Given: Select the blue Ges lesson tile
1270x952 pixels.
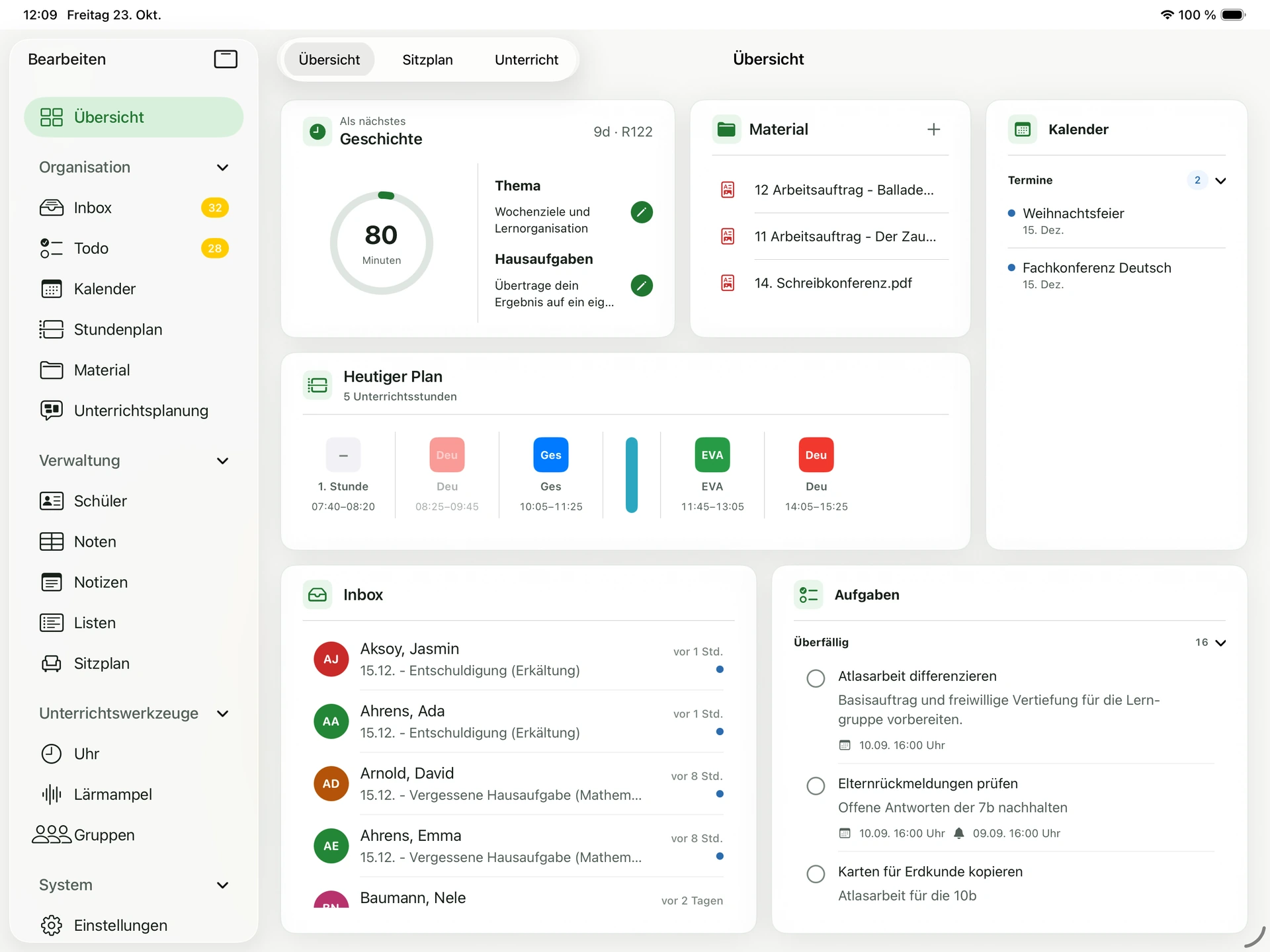Looking at the screenshot, I should click(x=551, y=455).
